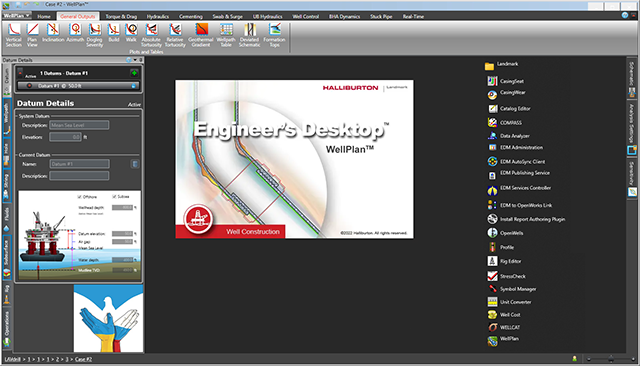
Task: Open the Hole side tab
Action: (x=7, y=154)
